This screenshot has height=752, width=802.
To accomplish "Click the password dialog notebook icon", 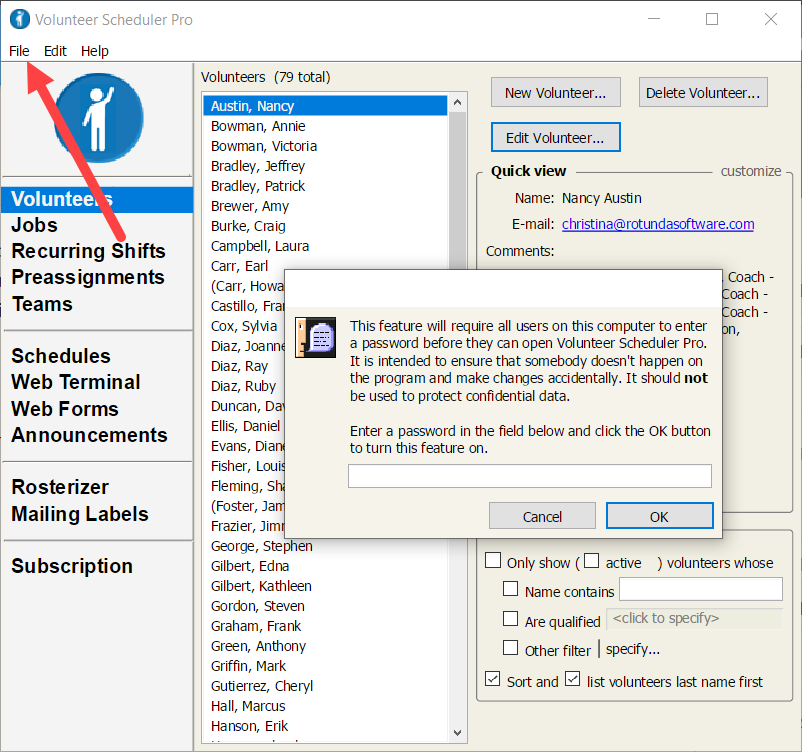I will pos(316,337).
